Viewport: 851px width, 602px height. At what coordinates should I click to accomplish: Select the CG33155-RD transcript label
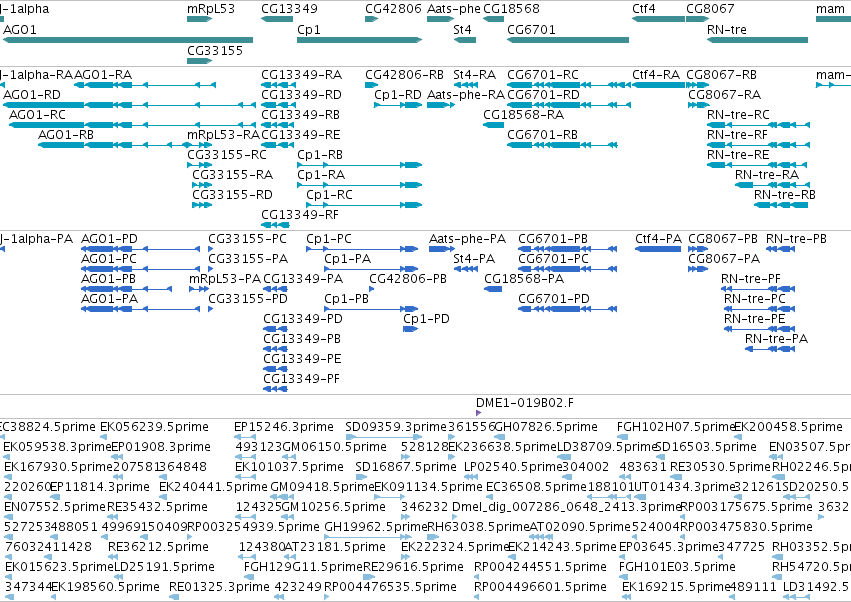point(232,195)
